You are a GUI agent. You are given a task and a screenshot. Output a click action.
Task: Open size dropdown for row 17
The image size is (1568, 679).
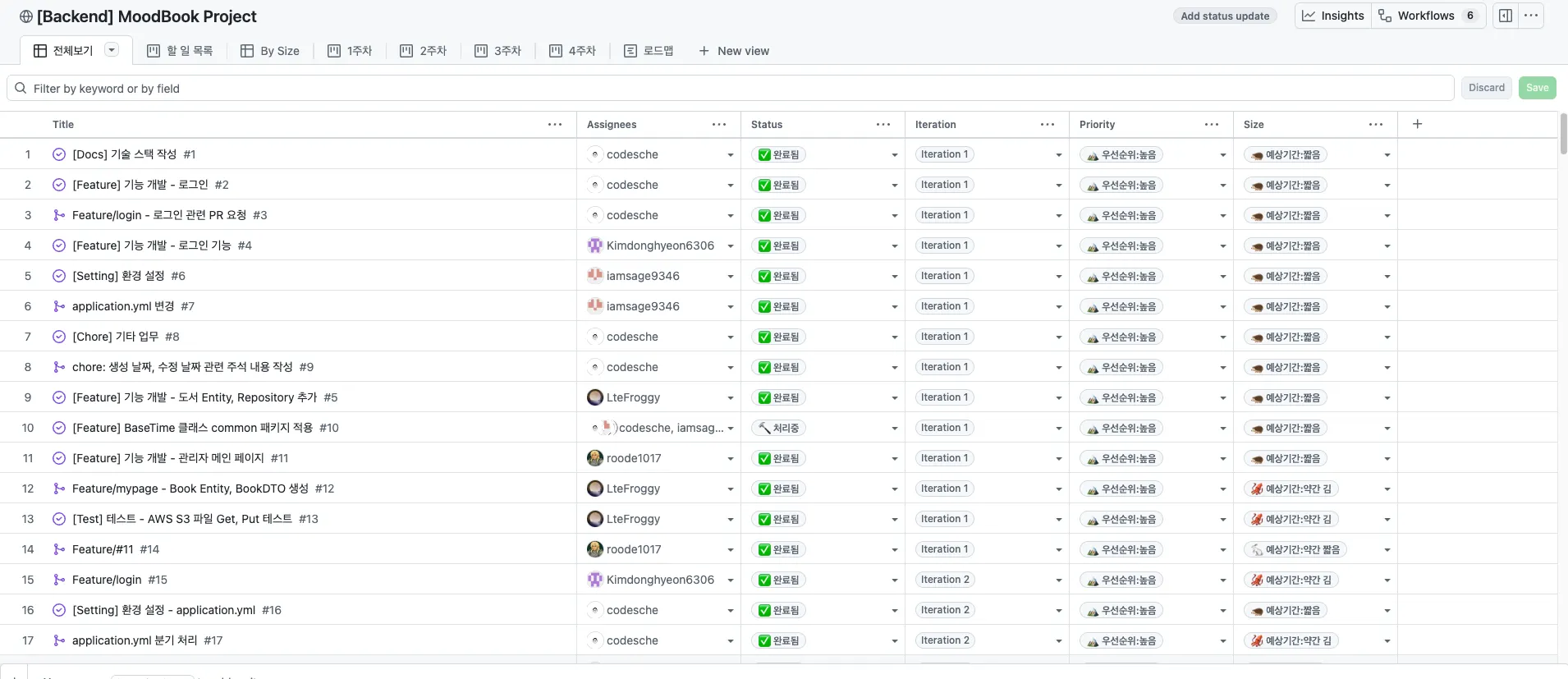1387,641
